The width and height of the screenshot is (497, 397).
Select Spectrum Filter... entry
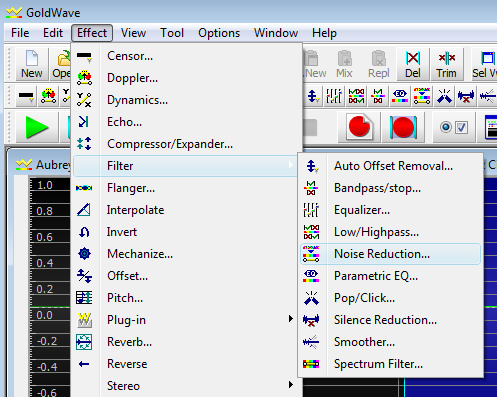pos(391,364)
